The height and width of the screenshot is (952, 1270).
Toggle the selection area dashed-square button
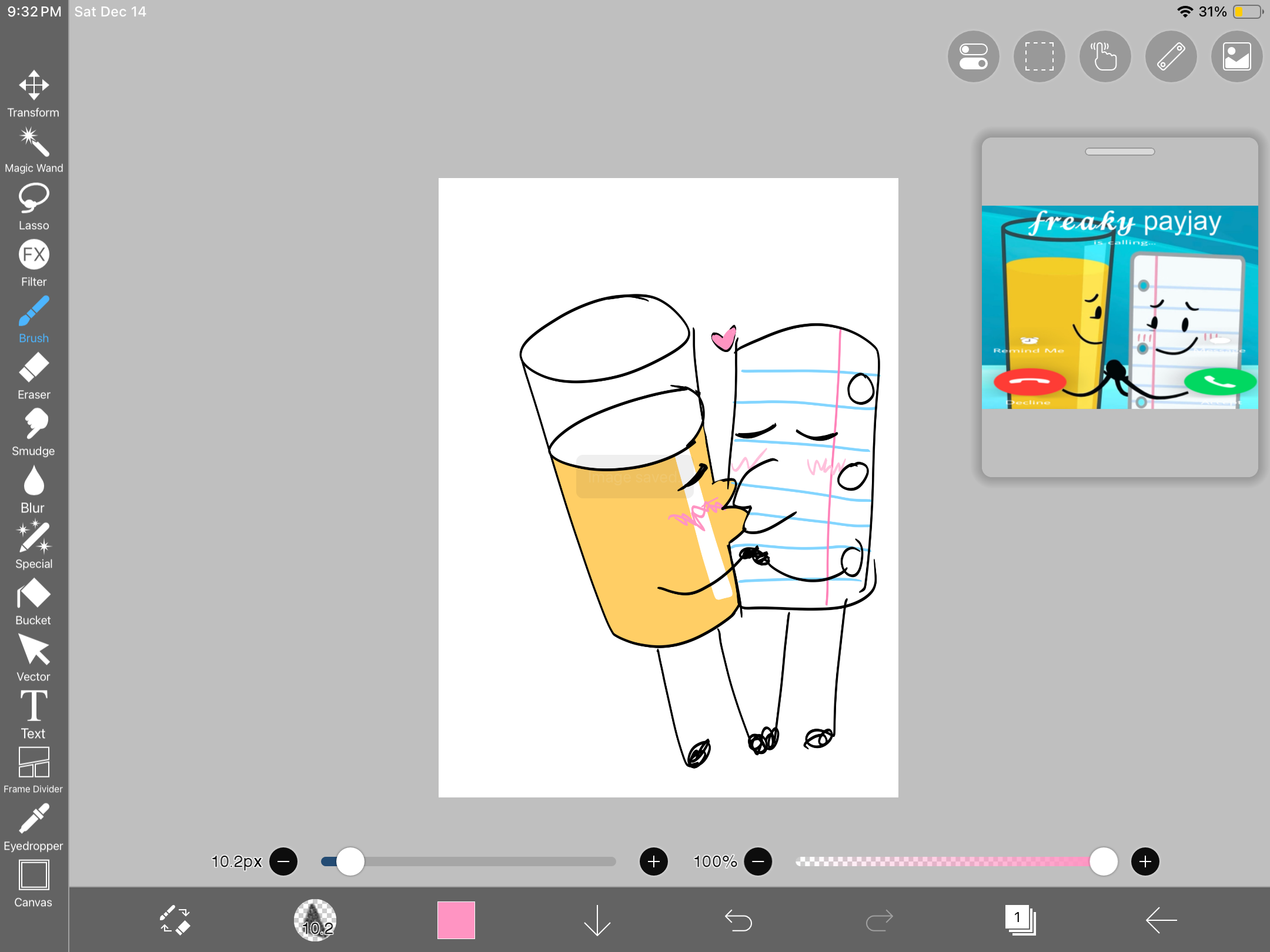pyautogui.click(x=1039, y=56)
